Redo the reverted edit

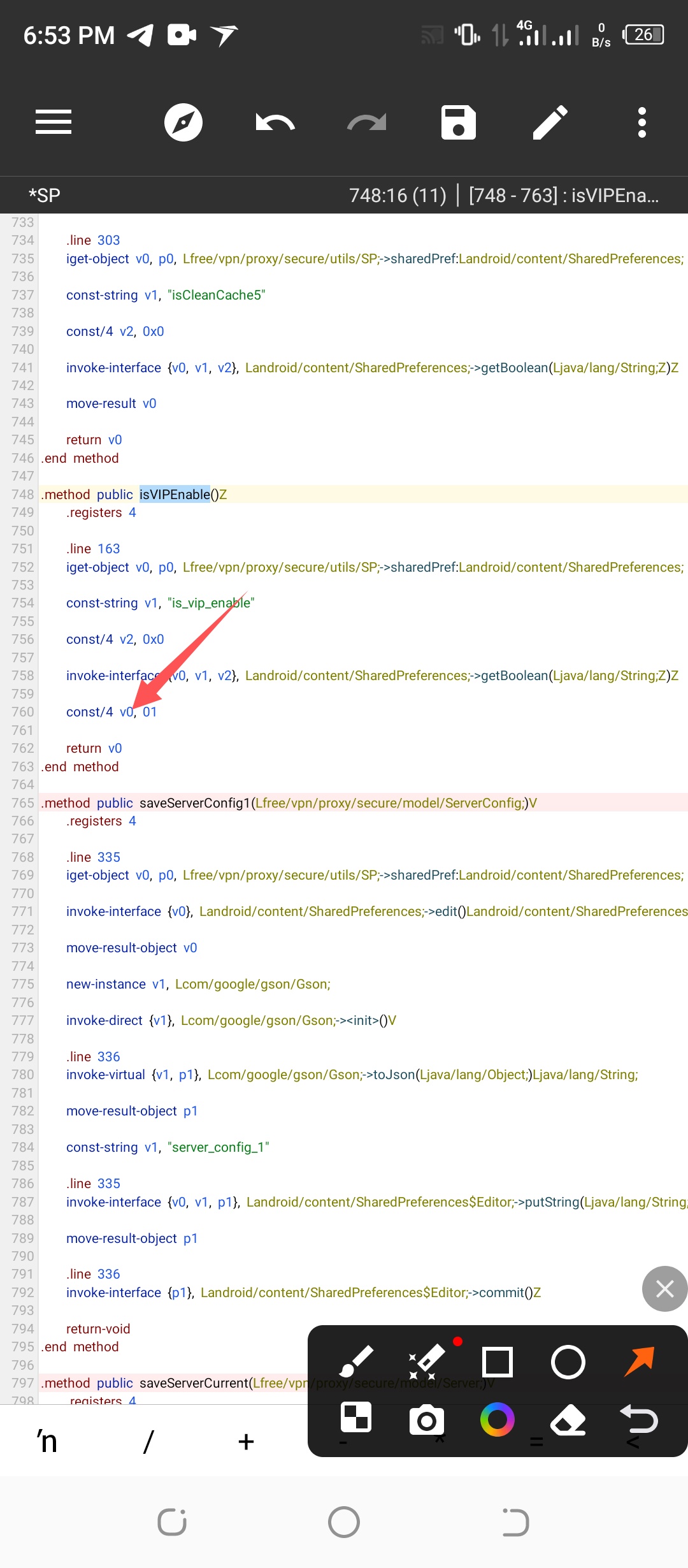[x=366, y=122]
